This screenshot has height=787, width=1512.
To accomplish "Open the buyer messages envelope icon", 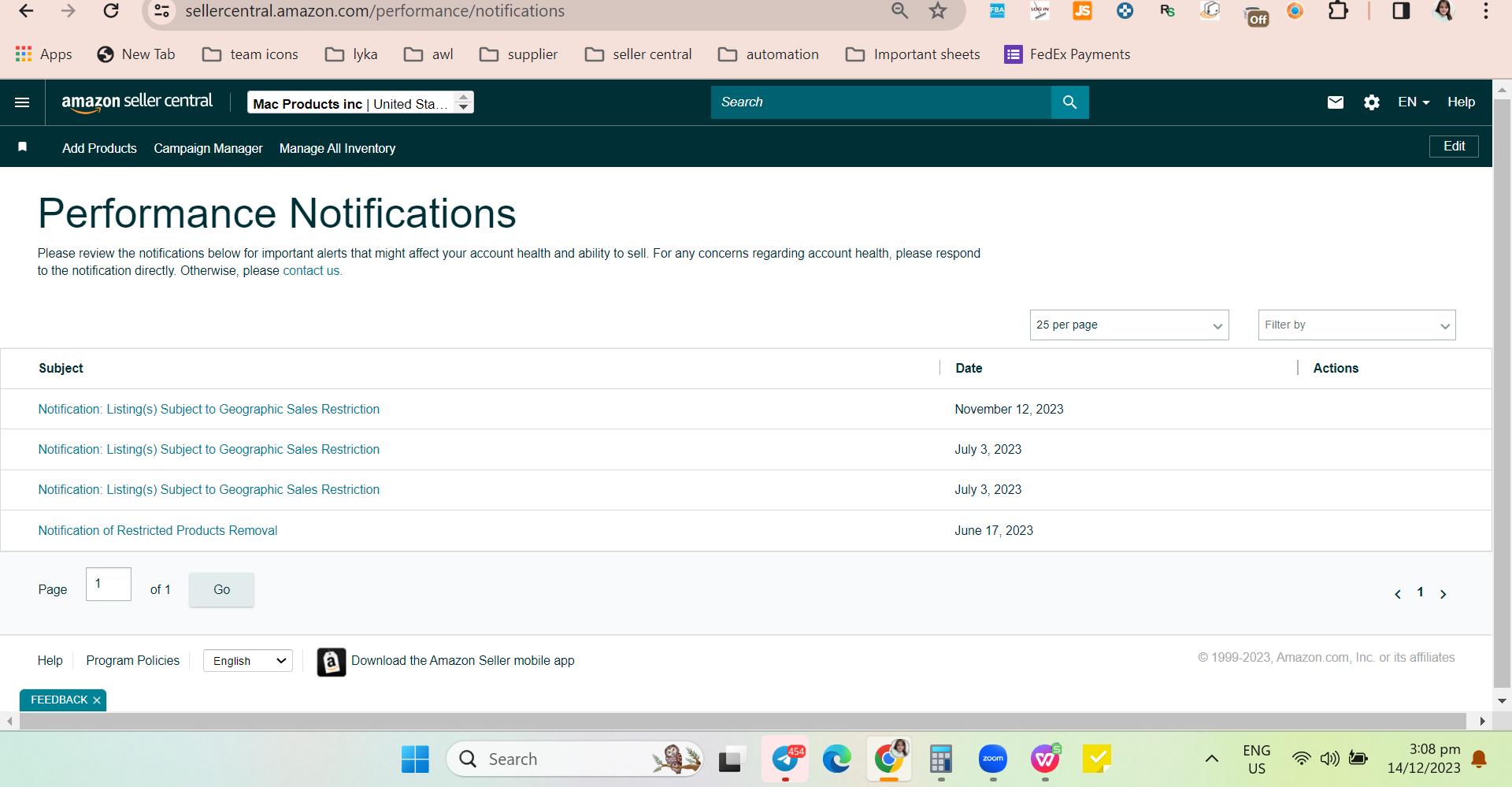I will point(1336,102).
